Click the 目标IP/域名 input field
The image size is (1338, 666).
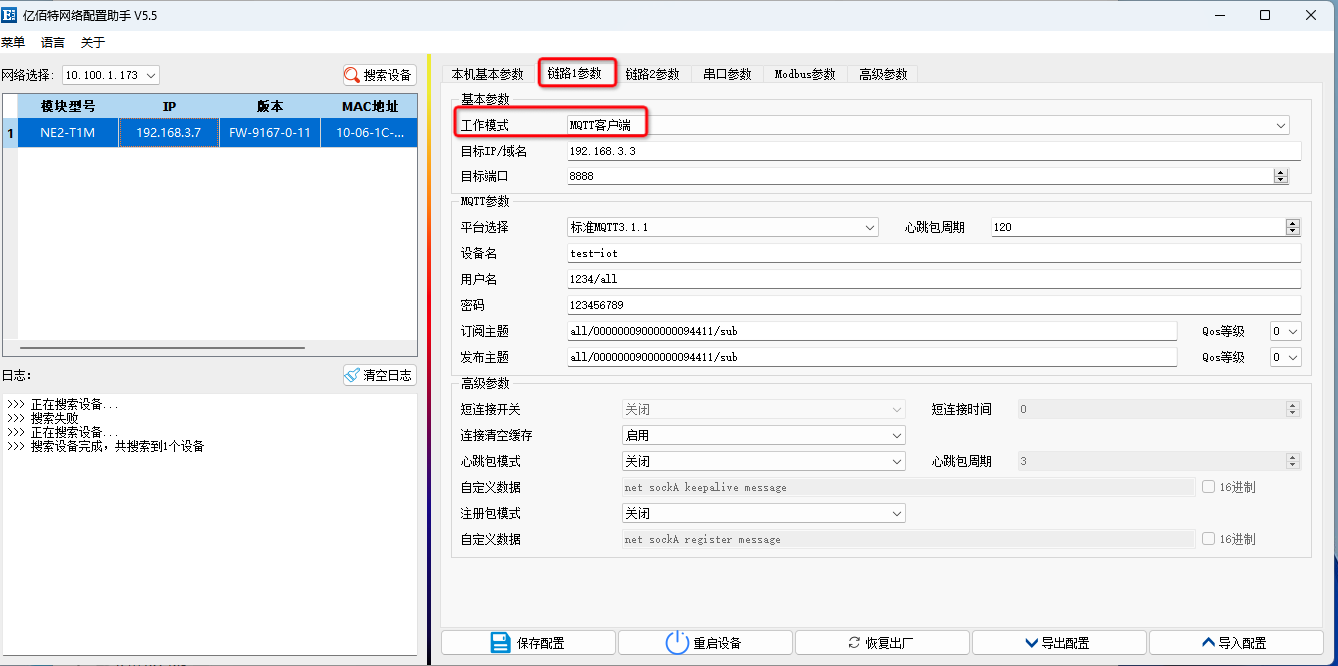(x=932, y=151)
